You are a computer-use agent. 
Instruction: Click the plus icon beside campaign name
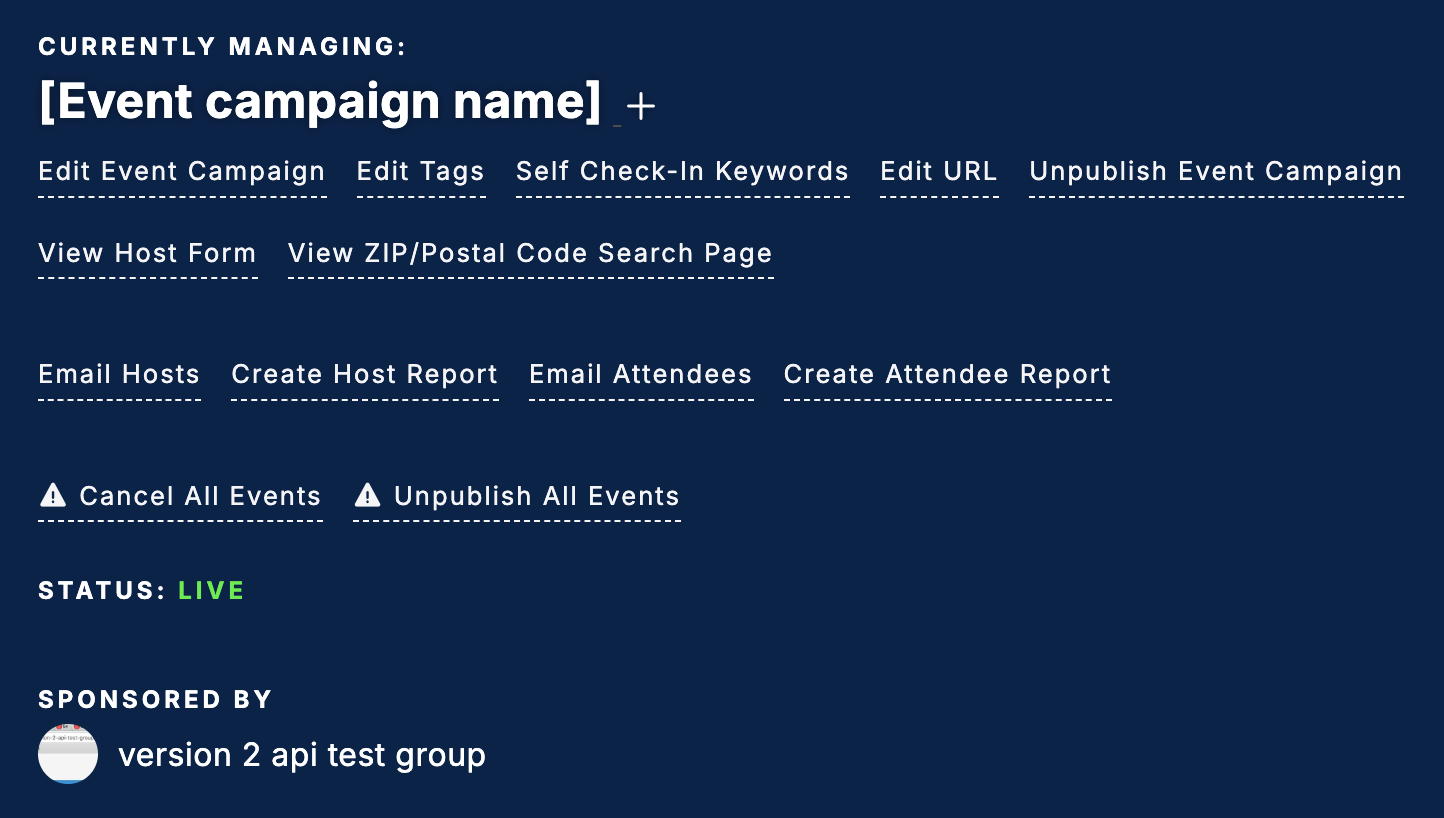pyautogui.click(x=641, y=106)
